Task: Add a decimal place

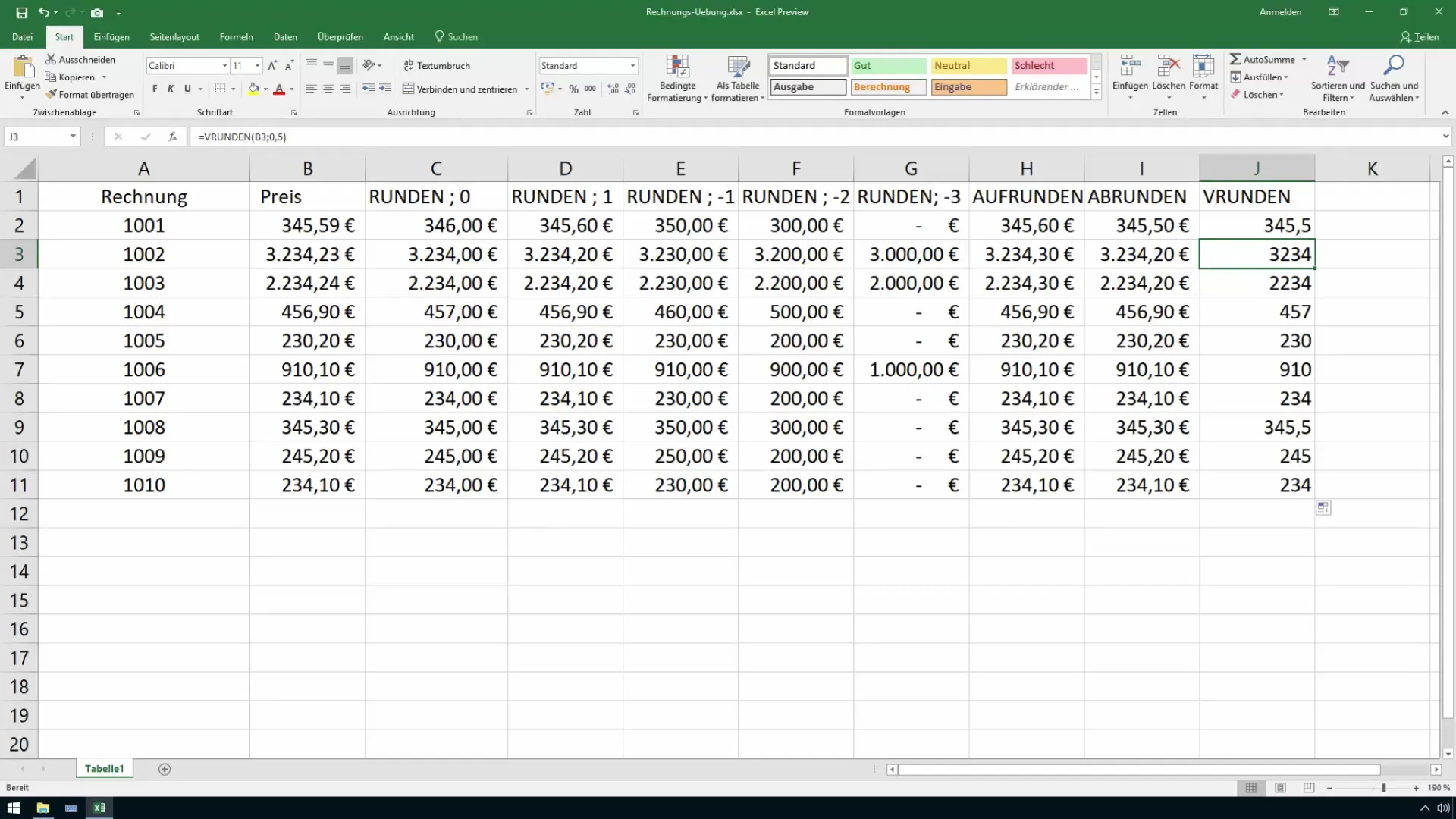Action: point(613,89)
